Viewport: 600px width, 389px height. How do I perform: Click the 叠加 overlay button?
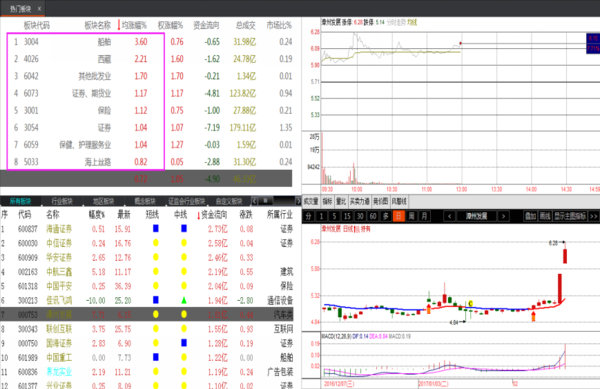click(530, 216)
